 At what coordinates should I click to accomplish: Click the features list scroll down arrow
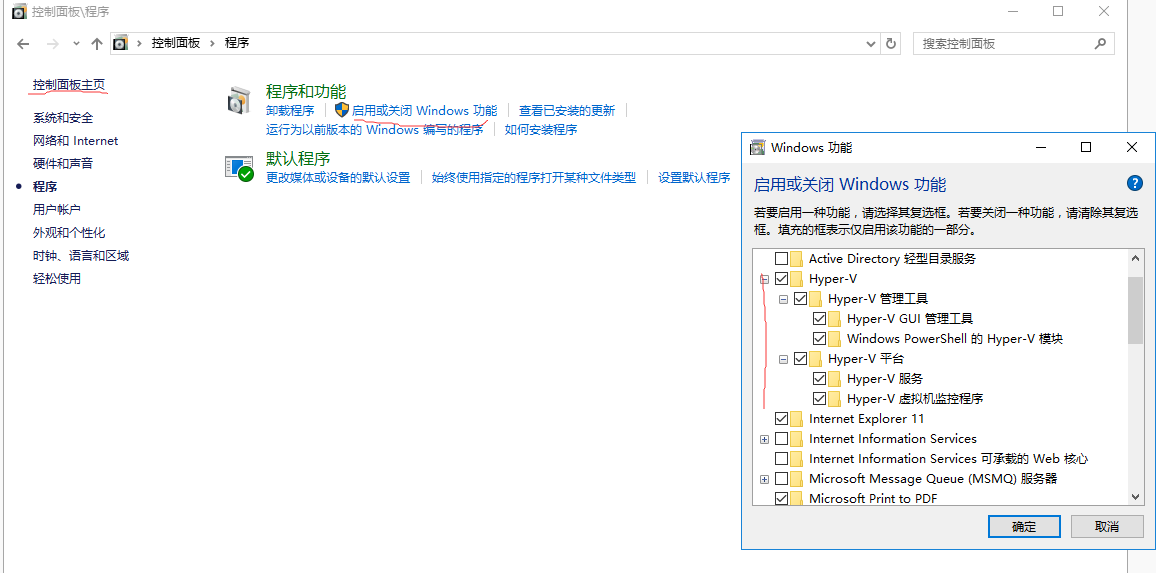coord(1135,498)
